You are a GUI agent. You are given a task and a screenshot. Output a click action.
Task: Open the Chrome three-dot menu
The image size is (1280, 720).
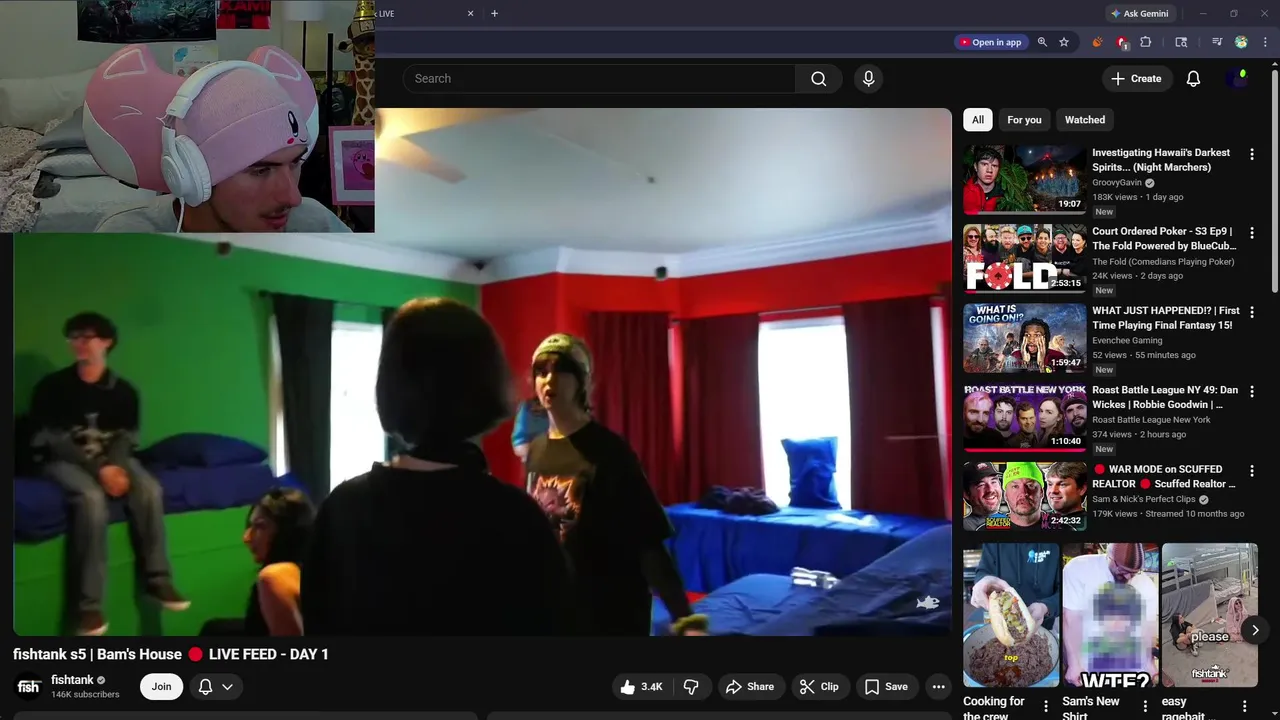point(1265,42)
